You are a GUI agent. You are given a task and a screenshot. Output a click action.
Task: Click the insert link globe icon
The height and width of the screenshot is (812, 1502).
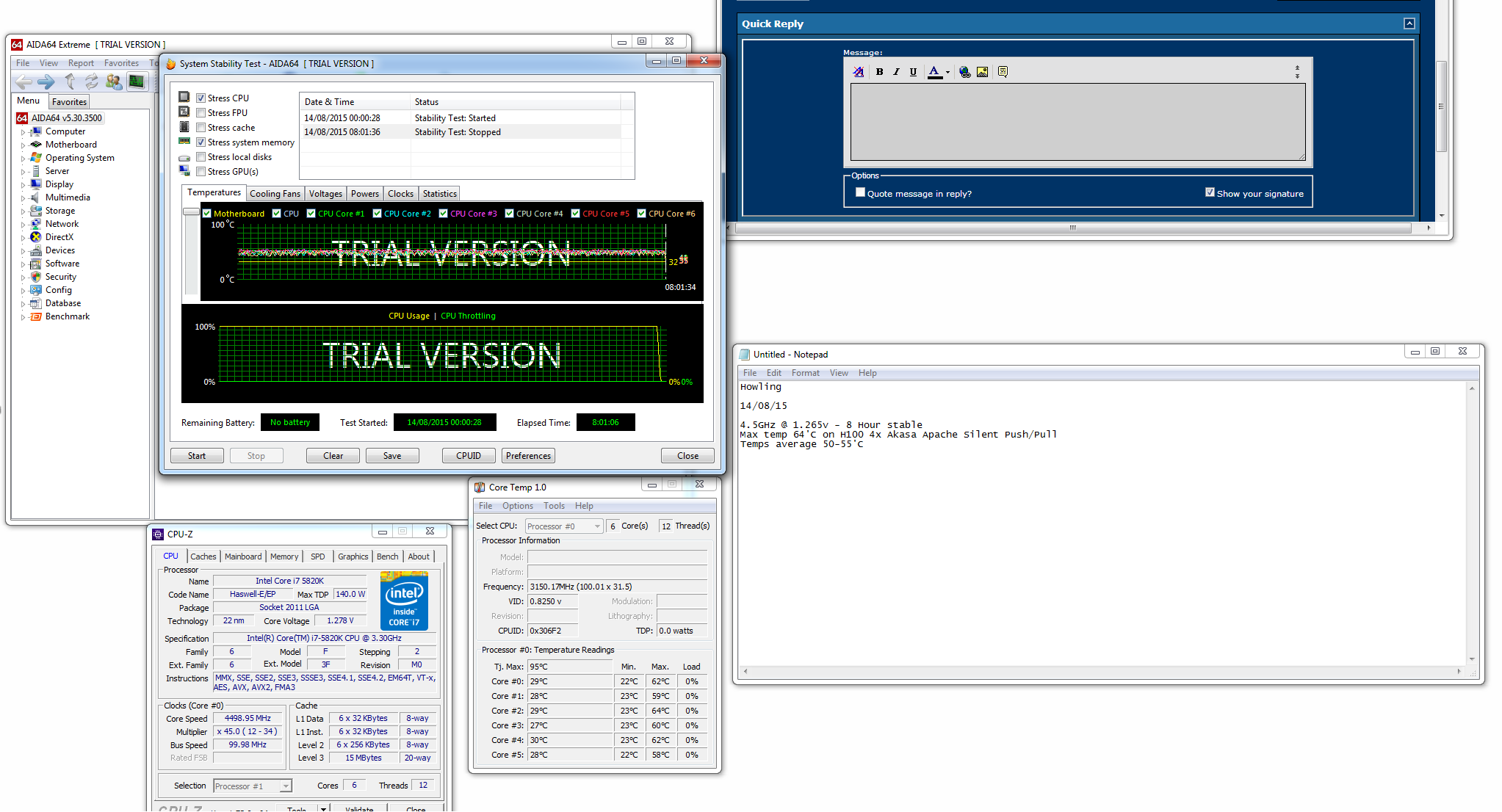[x=965, y=72]
